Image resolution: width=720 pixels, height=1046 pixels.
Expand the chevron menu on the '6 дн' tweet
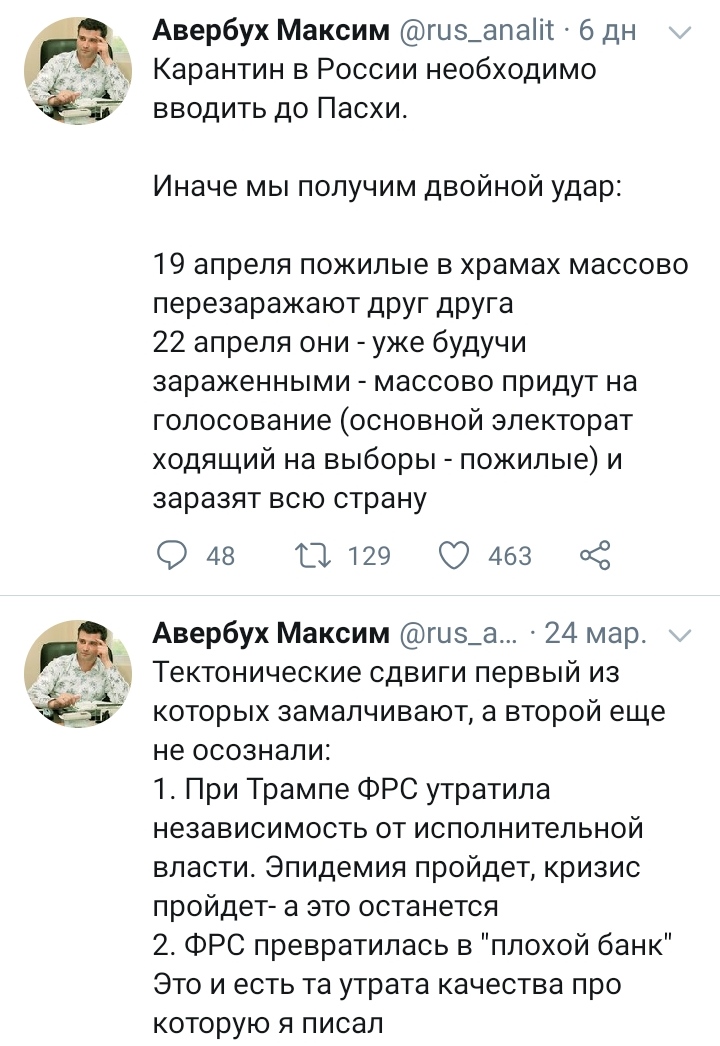[679, 33]
